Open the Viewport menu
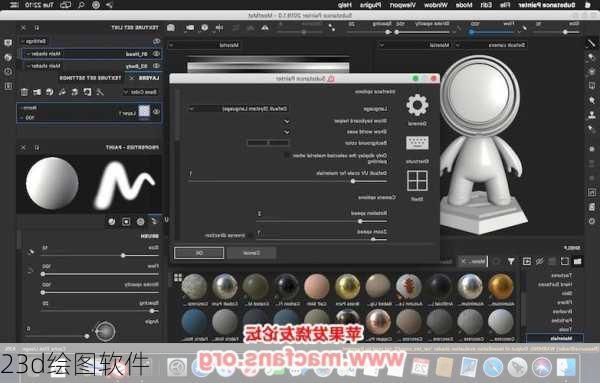Screen dimensions: 600x383 coord(403,5)
